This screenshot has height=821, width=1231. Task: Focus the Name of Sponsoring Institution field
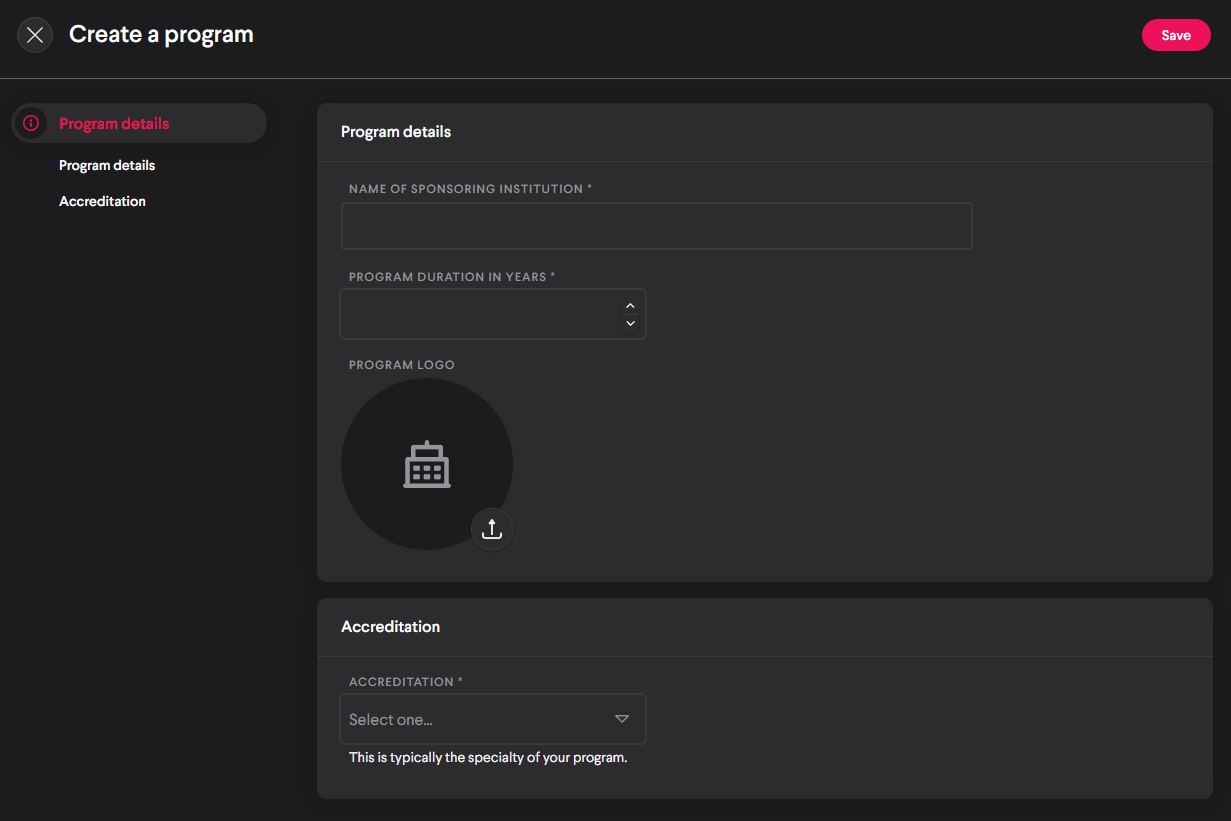tap(656, 226)
